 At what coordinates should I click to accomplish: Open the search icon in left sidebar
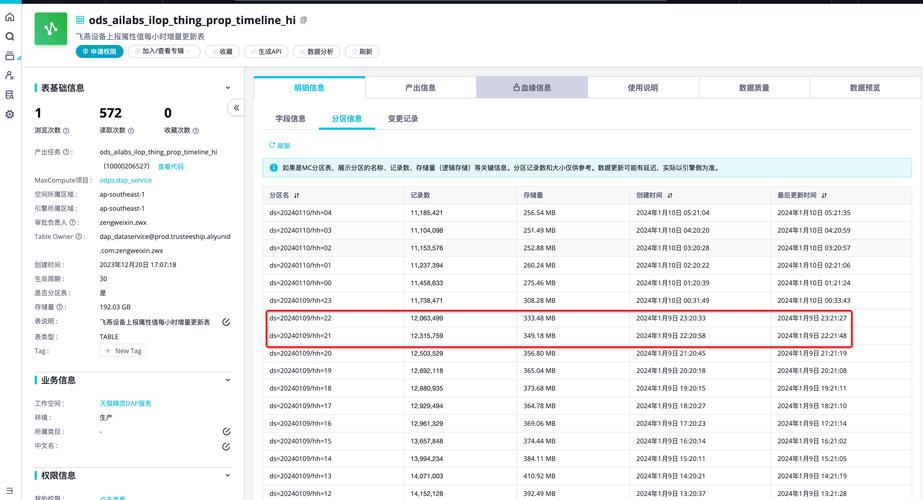[x=9, y=37]
